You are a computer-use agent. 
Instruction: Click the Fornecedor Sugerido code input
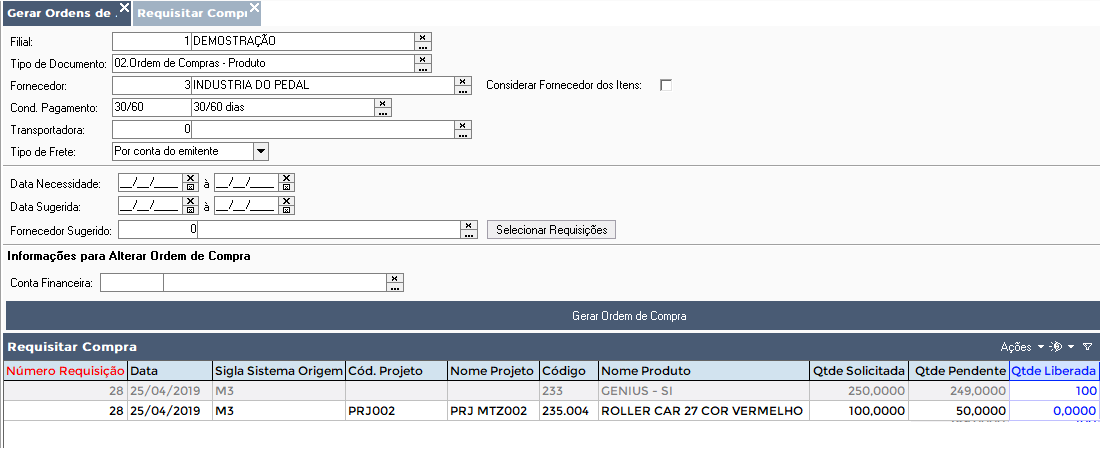(x=158, y=230)
